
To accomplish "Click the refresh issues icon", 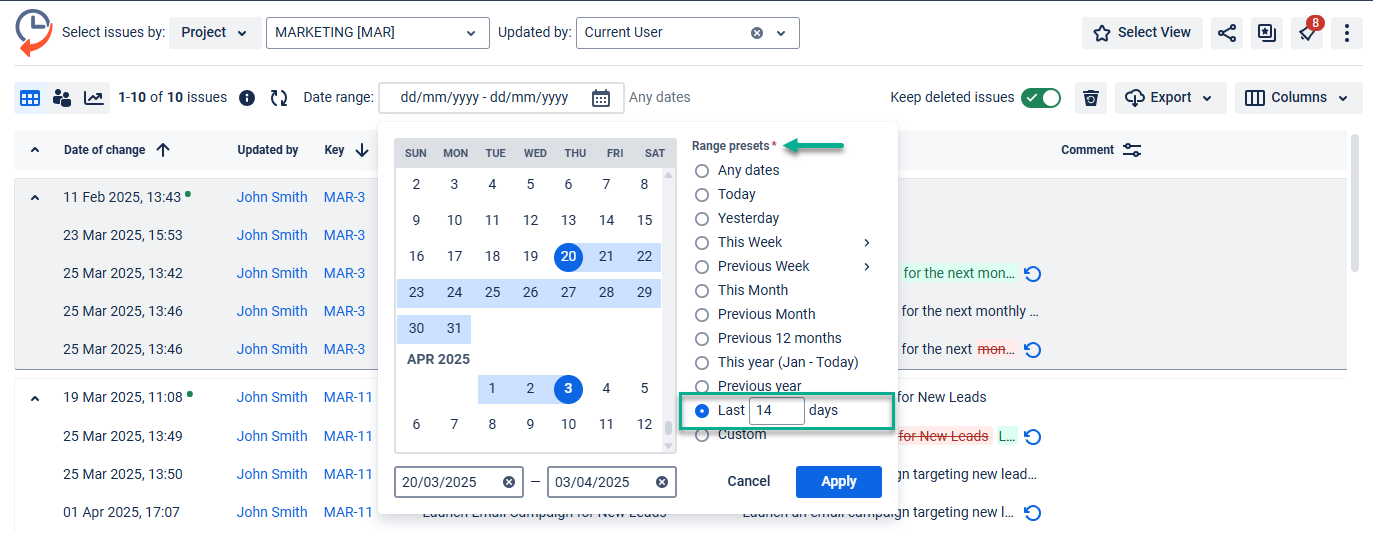I will point(279,98).
